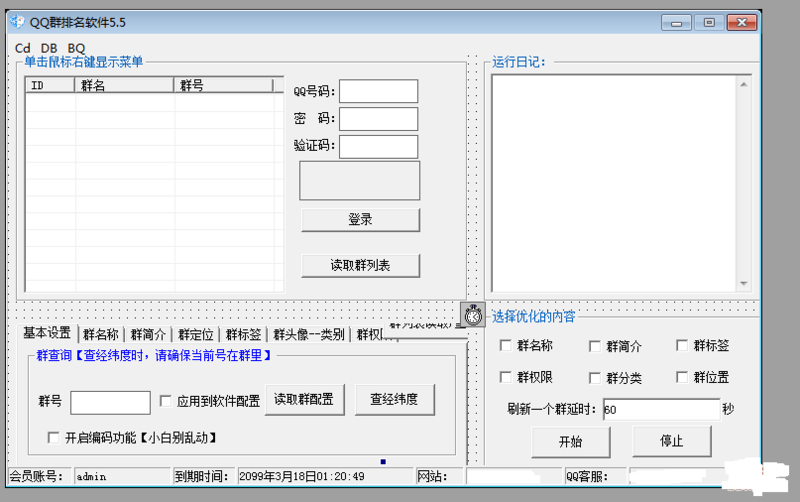Click the timer stopwatch icon
The width and height of the screenshot is (800, 502).
473,314
